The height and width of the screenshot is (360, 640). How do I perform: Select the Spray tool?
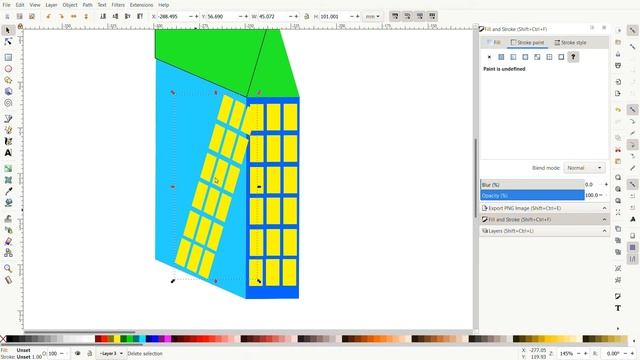(x=8, y=230)
